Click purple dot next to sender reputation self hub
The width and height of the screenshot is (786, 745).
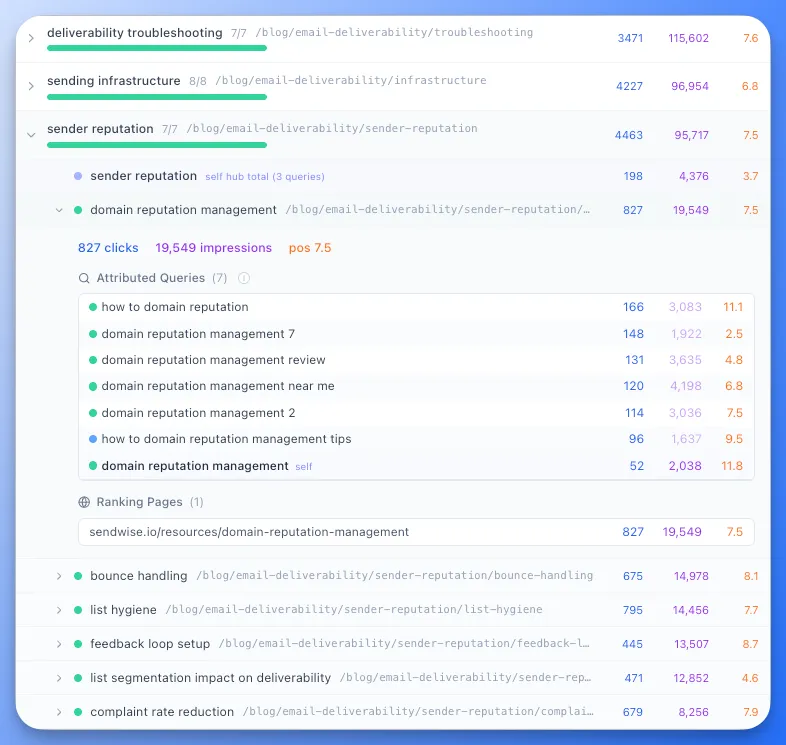(x=78, y=176)
